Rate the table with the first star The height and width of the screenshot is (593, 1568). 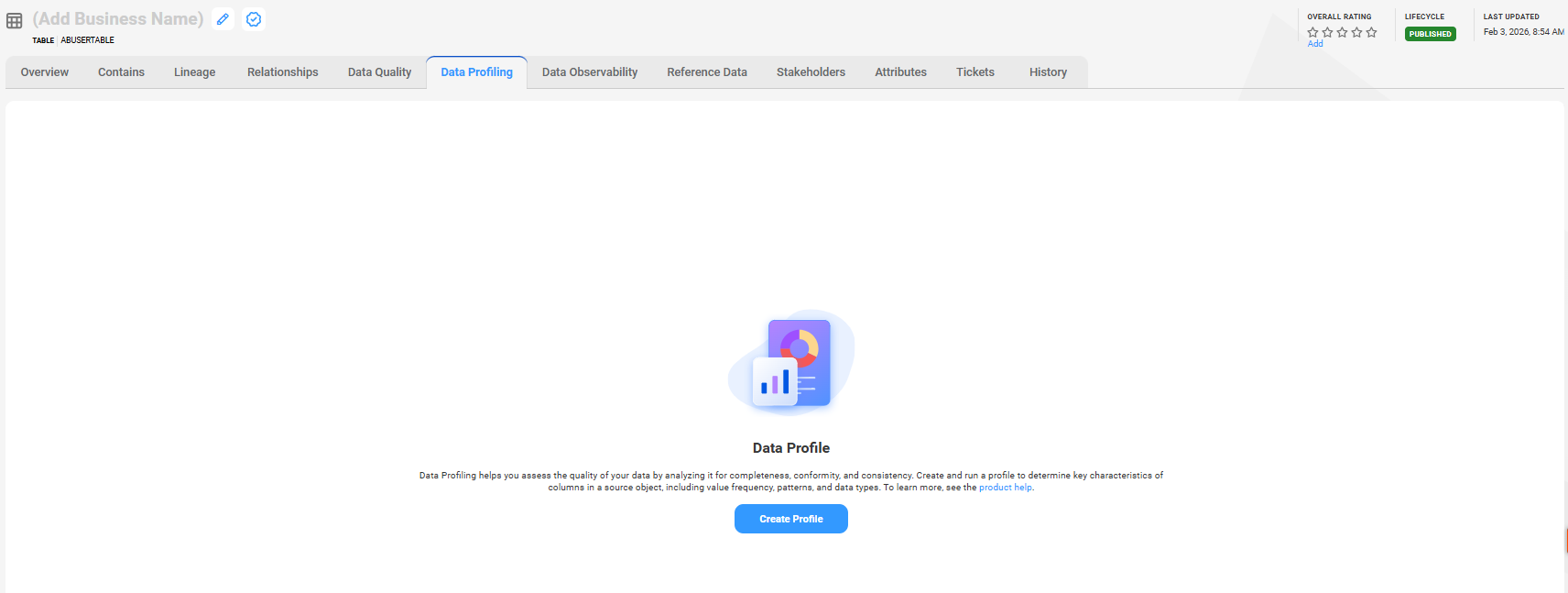point(1313,32)
